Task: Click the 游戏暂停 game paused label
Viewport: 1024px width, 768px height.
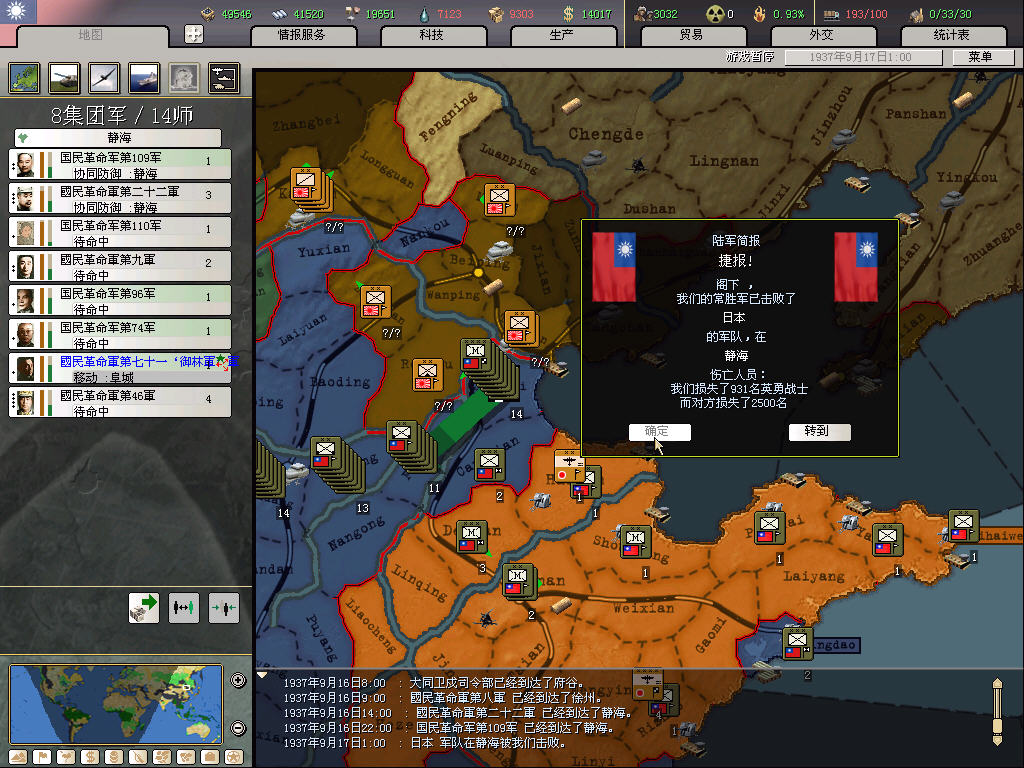Action: click(x=750, y=57)
